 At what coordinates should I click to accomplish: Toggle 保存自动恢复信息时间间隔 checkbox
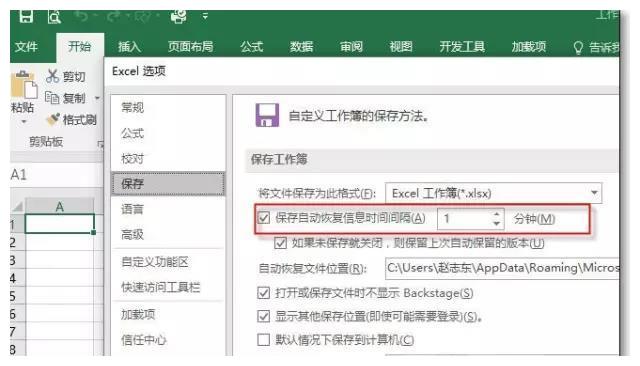pyautogui.click(x=264, y=218)
